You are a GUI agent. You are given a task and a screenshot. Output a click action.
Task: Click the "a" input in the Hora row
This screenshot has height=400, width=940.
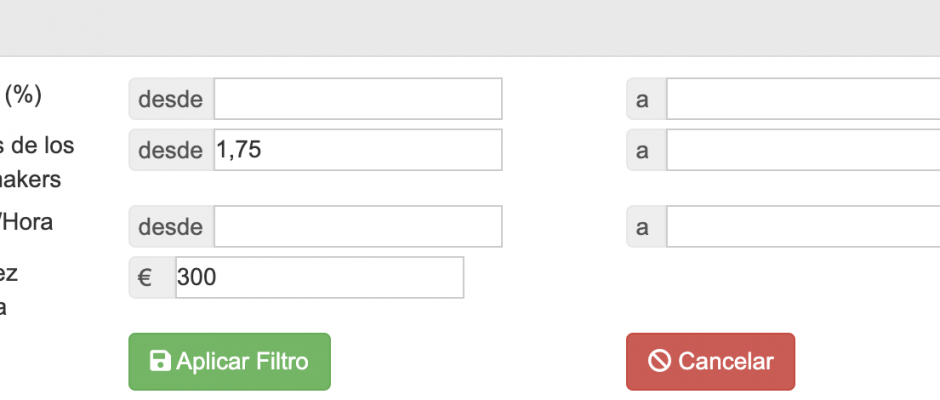[x=802, y=227]
